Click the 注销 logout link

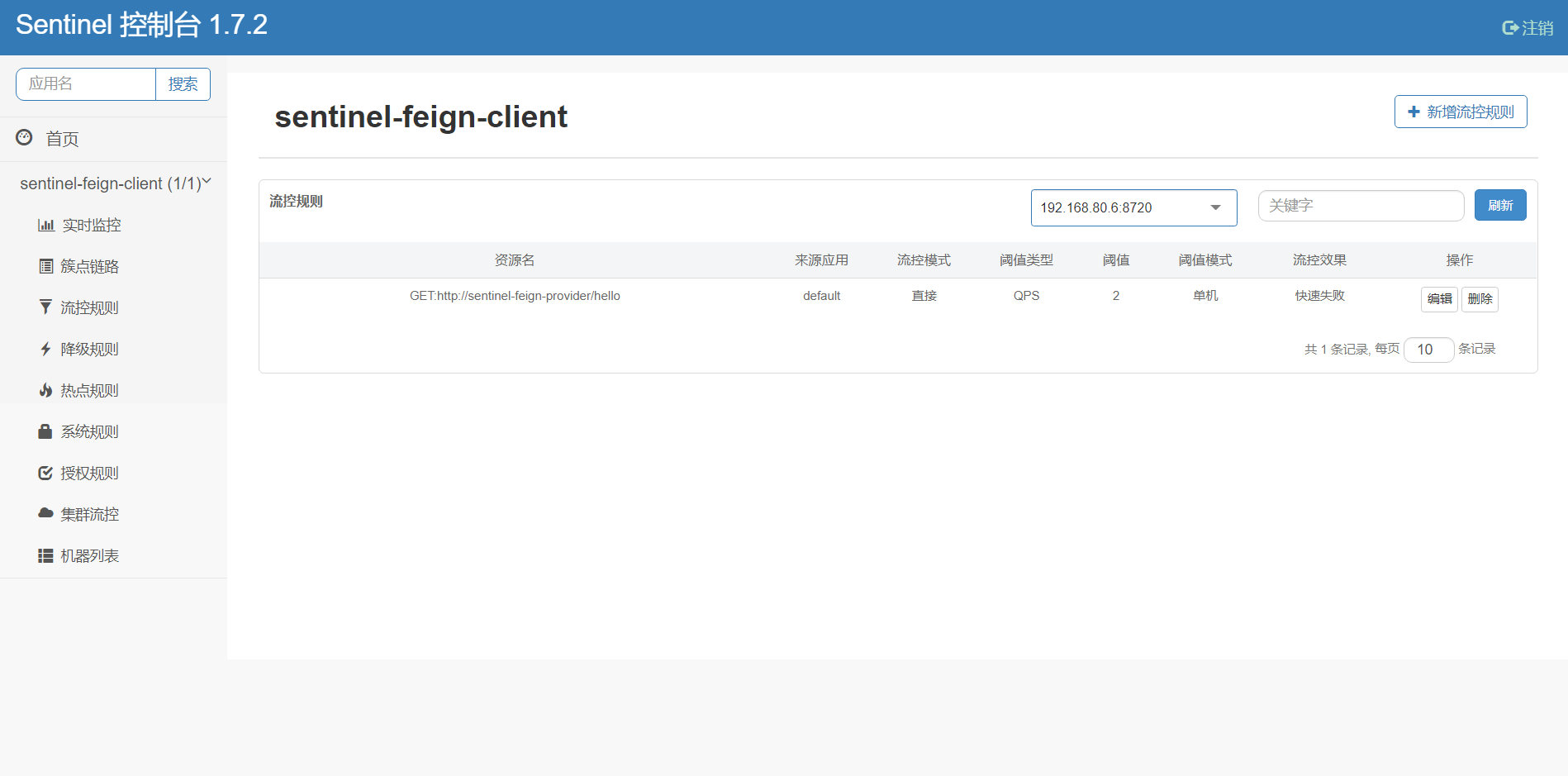1537,28
